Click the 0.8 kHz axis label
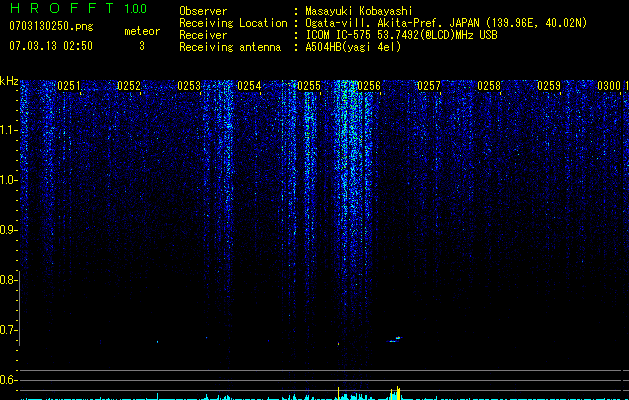The width and height of the screenshot is (629, 400). (x=9, y=280)
